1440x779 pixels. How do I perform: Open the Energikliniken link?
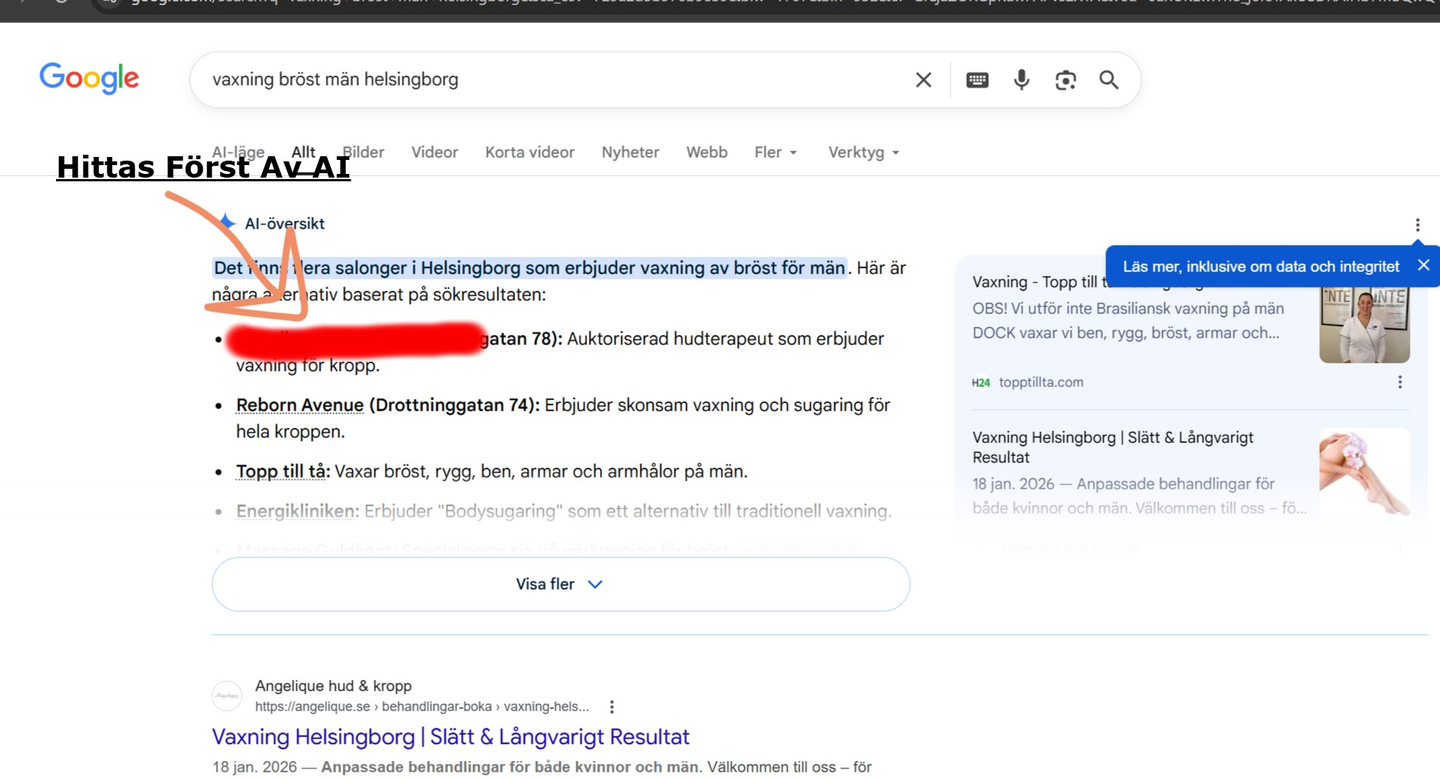pyautogui.click(x=295, y=511)
